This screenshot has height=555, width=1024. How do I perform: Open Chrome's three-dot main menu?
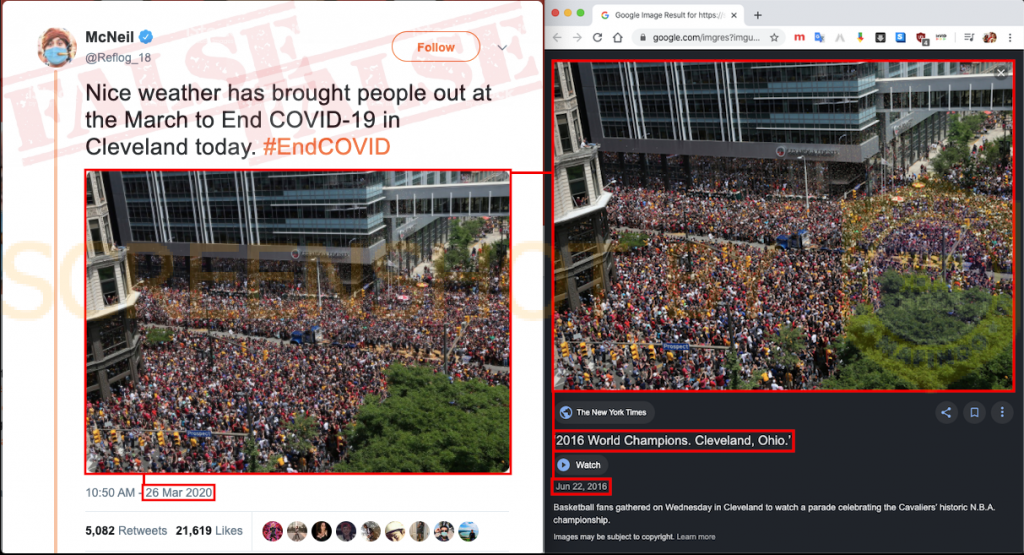(x=1010, y=38)
